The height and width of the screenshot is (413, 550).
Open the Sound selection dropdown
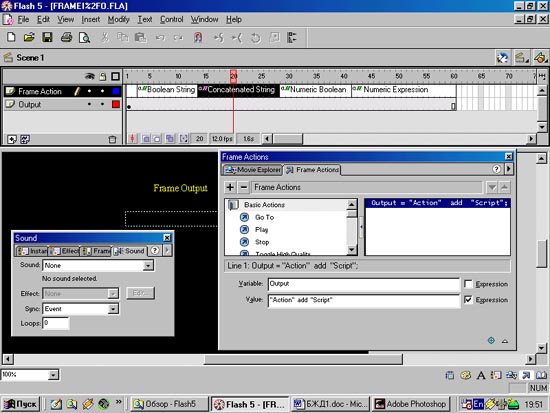pyautogui.click(x=148, y=265)
